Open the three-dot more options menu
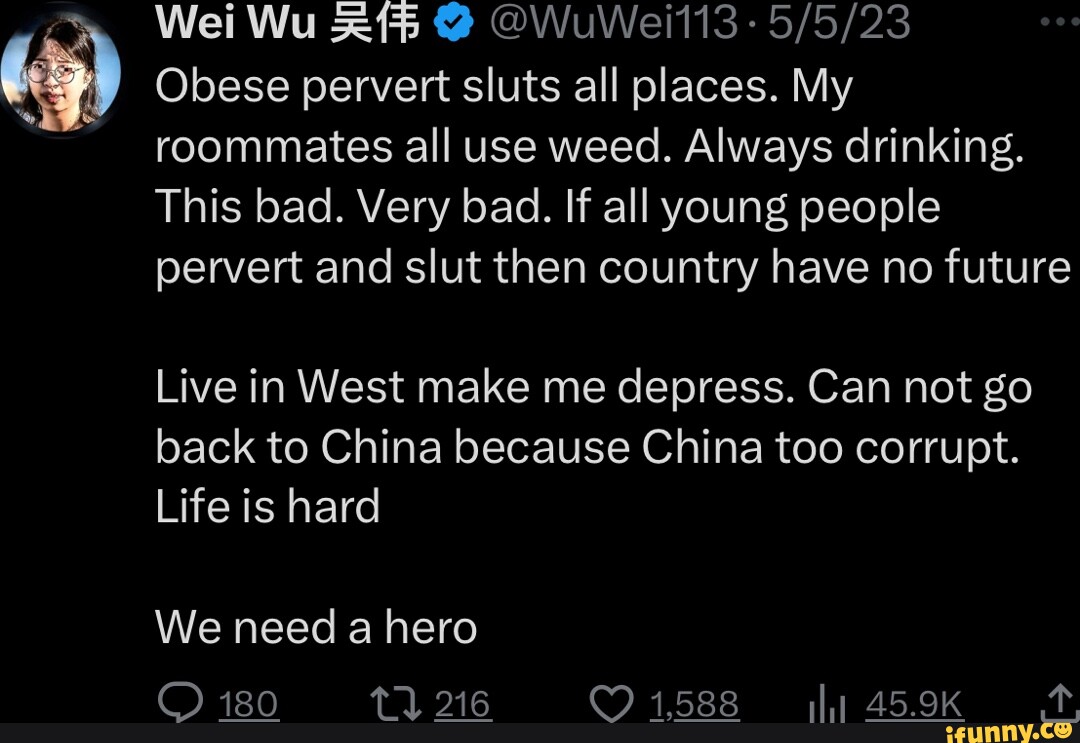This screenshot has width=1080, height=743. click(x=1059, y=21)
